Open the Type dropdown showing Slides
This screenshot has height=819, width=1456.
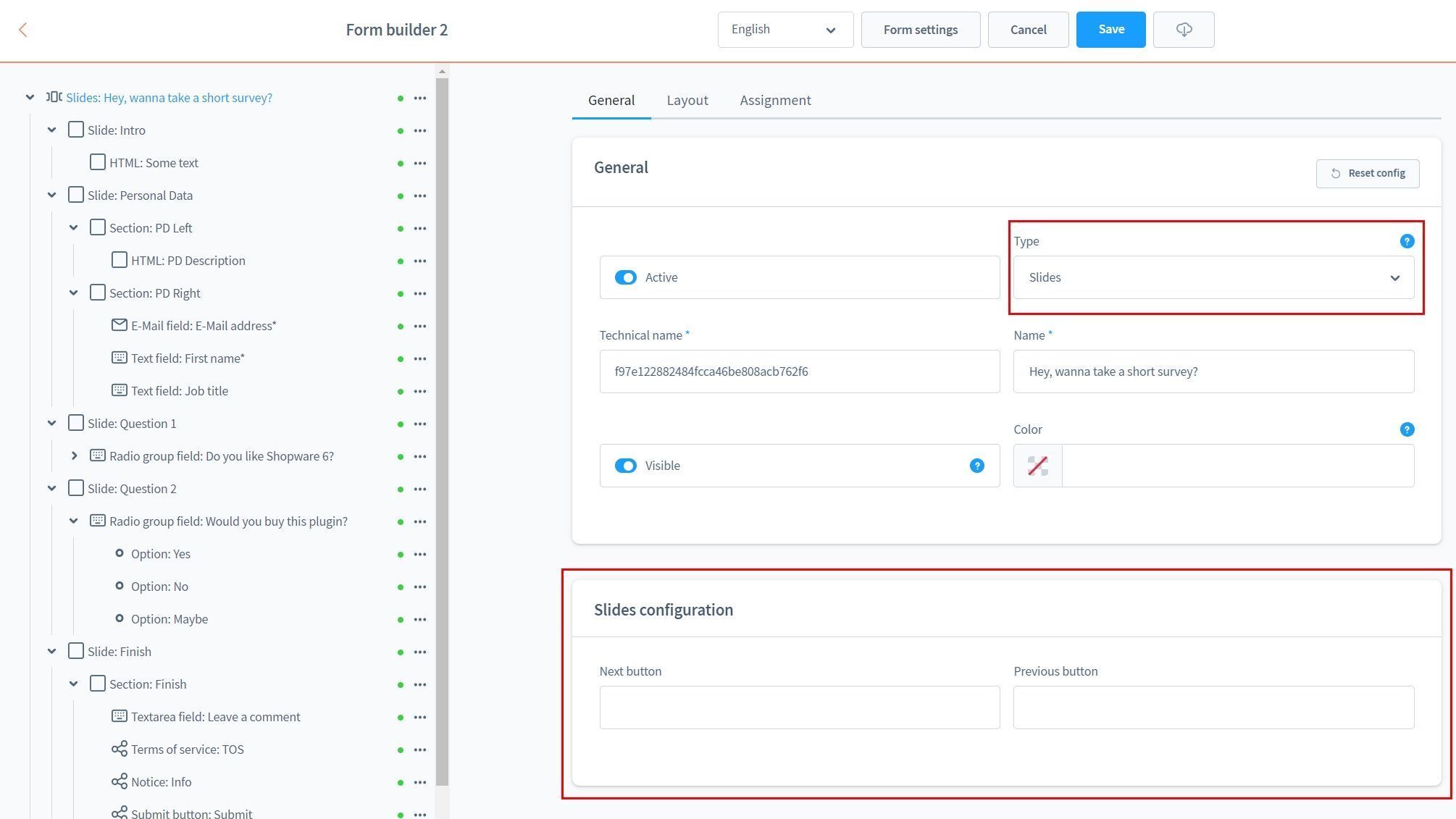click(1213, 277)
